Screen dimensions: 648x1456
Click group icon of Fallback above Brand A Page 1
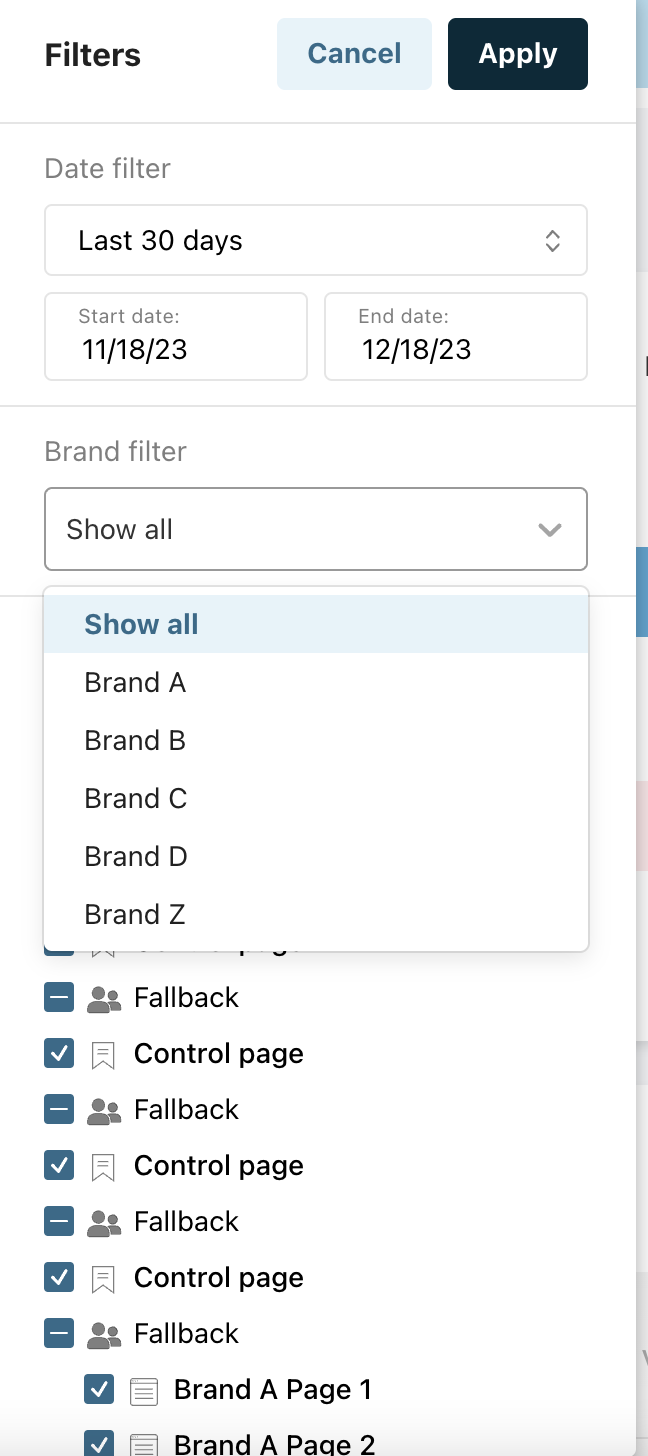104,1334
